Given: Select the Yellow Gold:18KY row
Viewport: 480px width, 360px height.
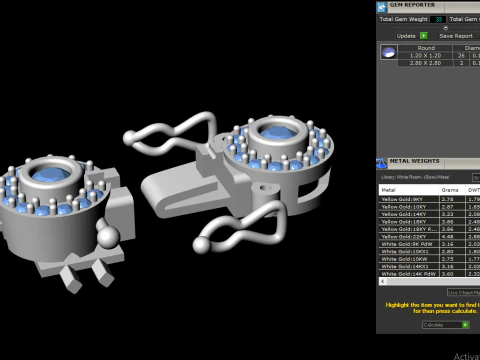Looking at the screenshot, I should coord(429,222).
